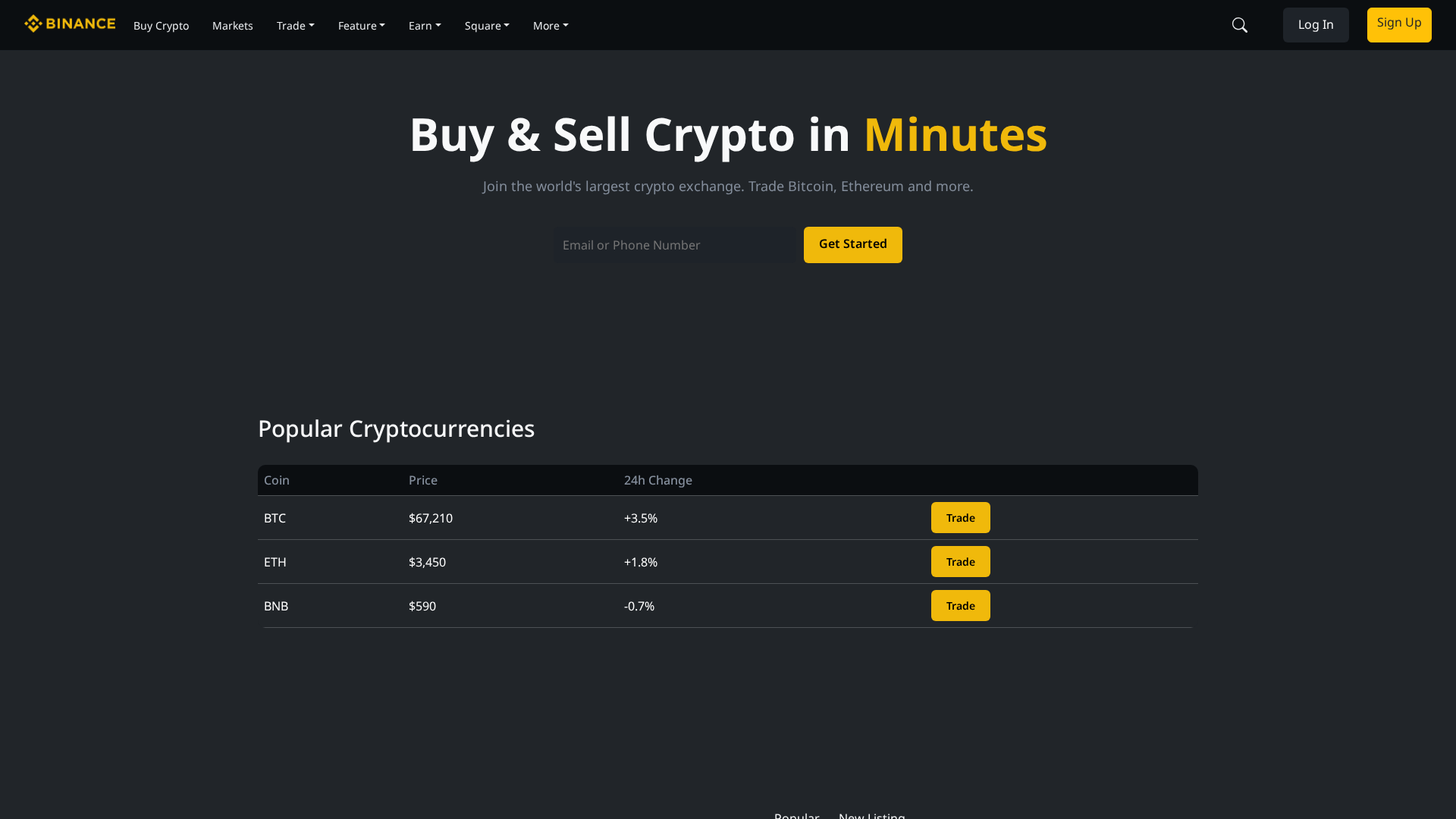
Task: Select the Buy Crypto menu item
Action: [x=161, y=25]
